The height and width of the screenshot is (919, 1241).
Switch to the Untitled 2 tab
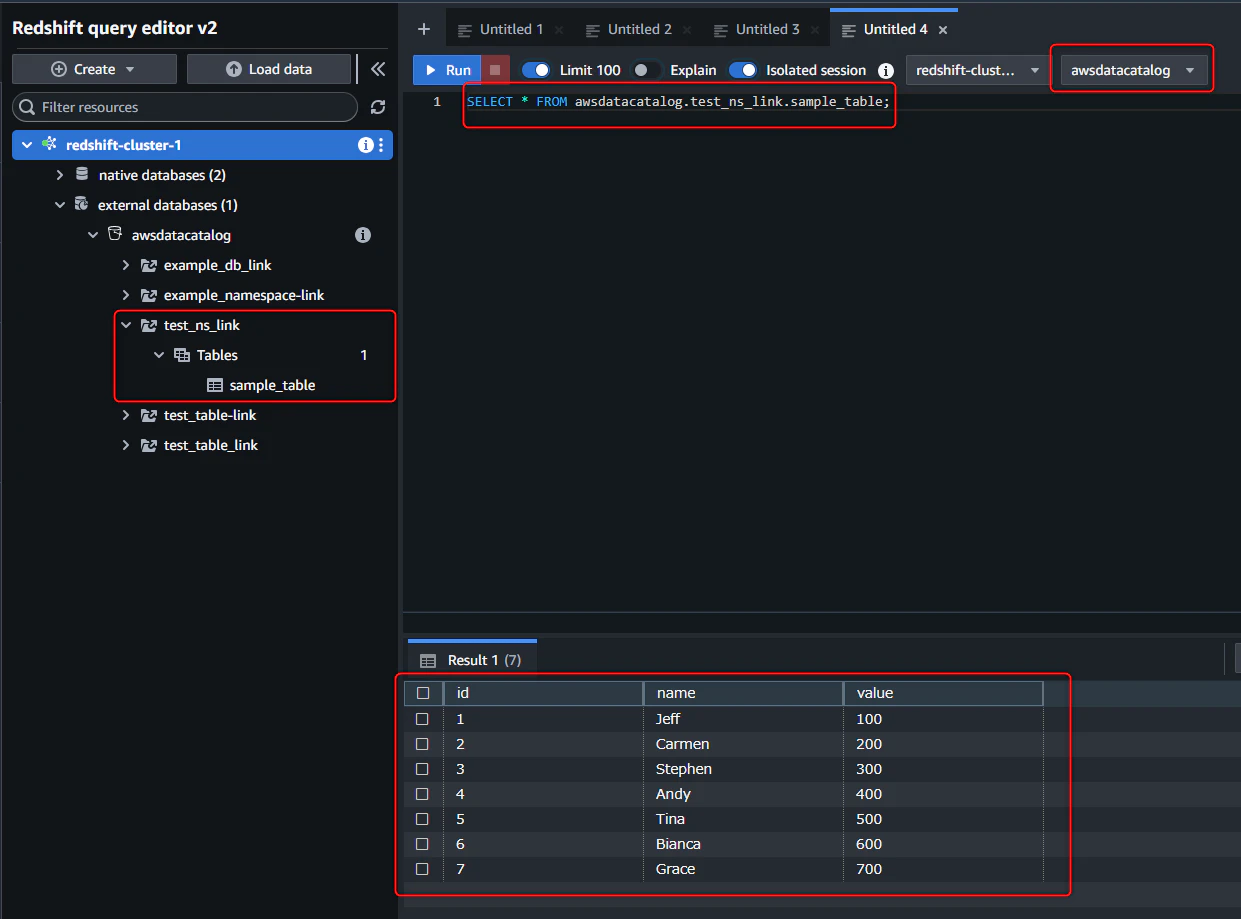point(639,30)
